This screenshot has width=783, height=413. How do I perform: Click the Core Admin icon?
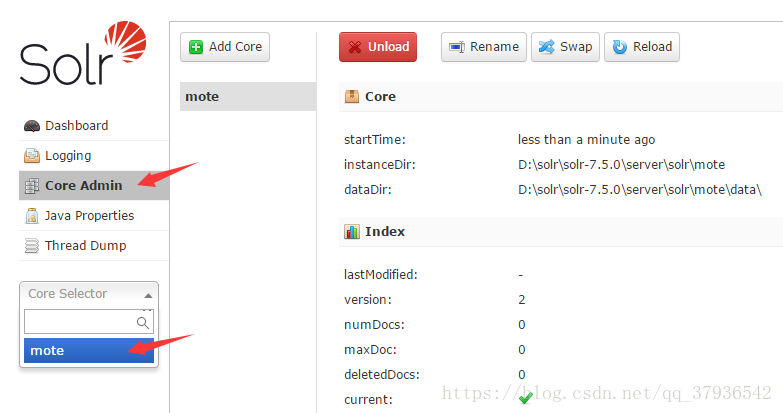32,186
